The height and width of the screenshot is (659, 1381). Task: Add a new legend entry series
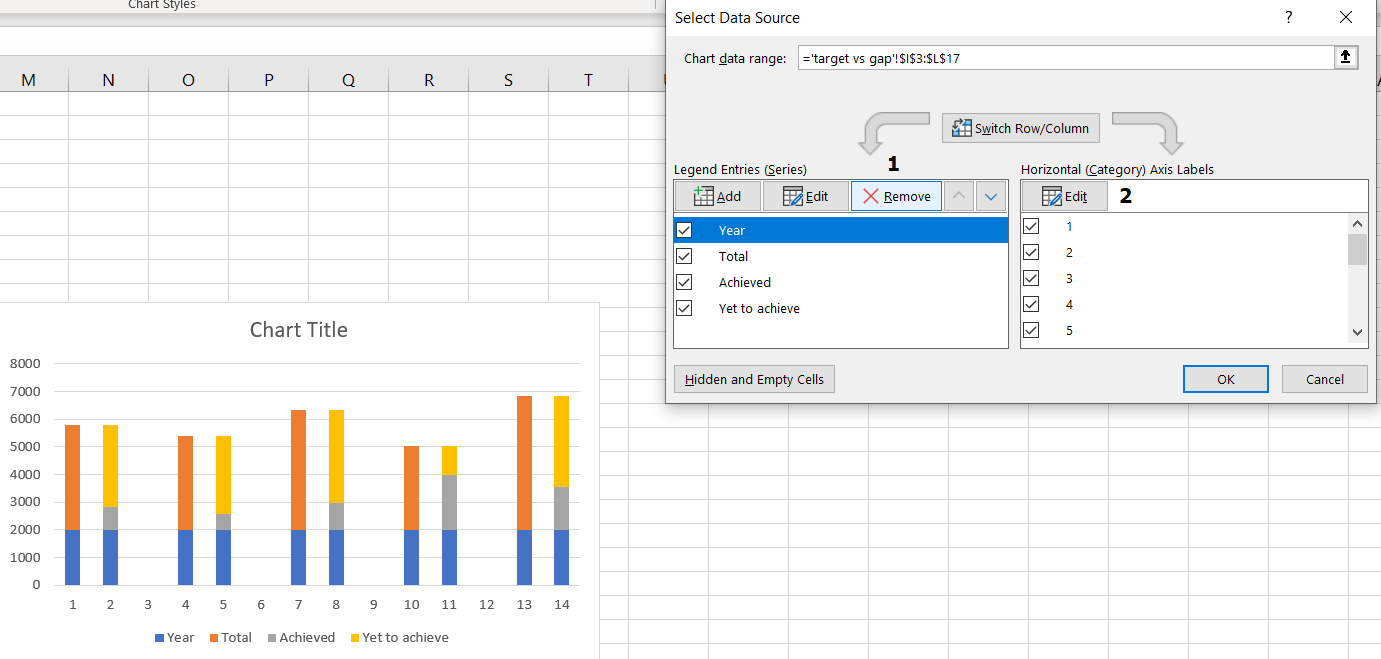pos(717,195)
